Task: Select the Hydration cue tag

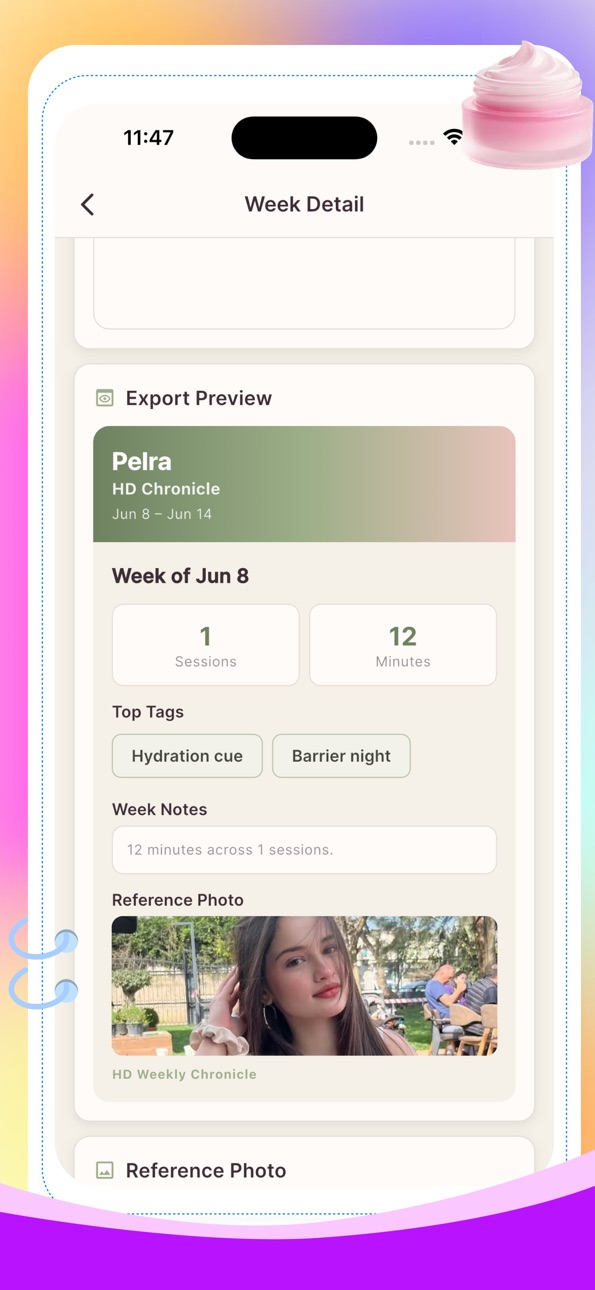Action: point(187,756)
